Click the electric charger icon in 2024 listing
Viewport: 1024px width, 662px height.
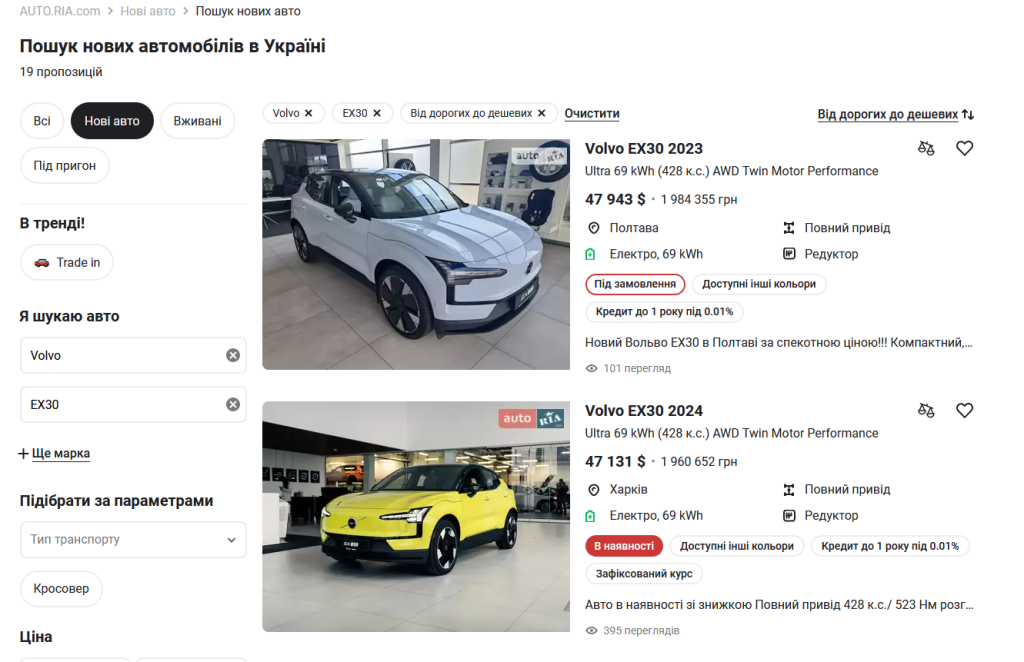pyautogui.click(x=590, y=516)
